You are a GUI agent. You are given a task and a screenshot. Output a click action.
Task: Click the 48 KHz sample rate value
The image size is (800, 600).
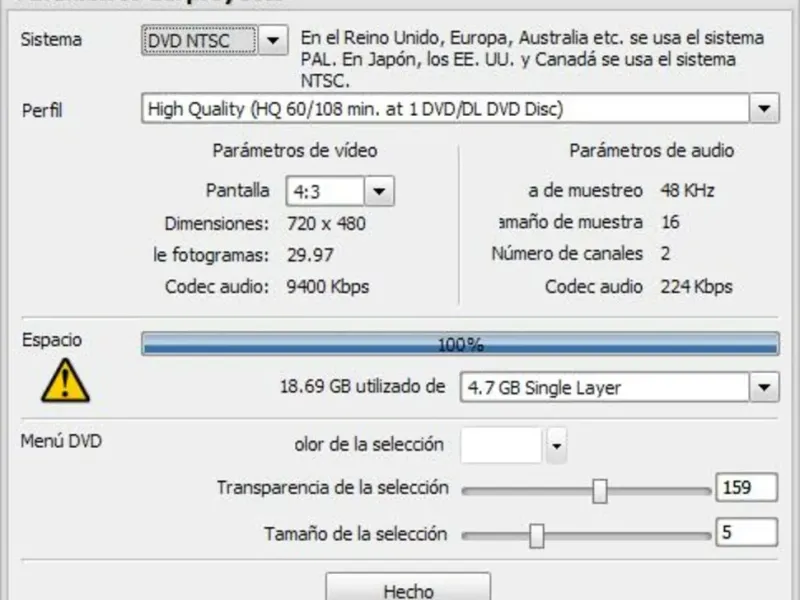pyautogui.click(x=688, y=190)
